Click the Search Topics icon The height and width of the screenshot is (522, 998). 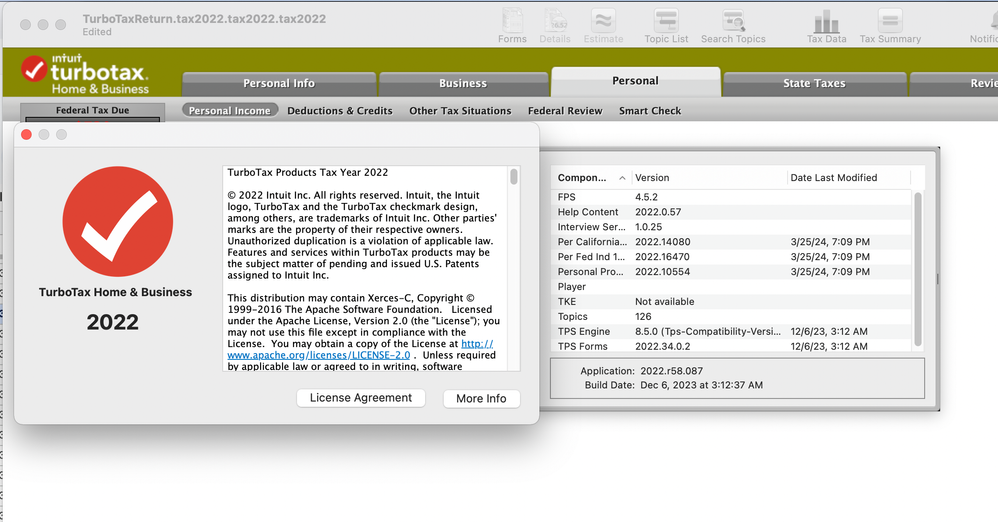pos(733,25)
